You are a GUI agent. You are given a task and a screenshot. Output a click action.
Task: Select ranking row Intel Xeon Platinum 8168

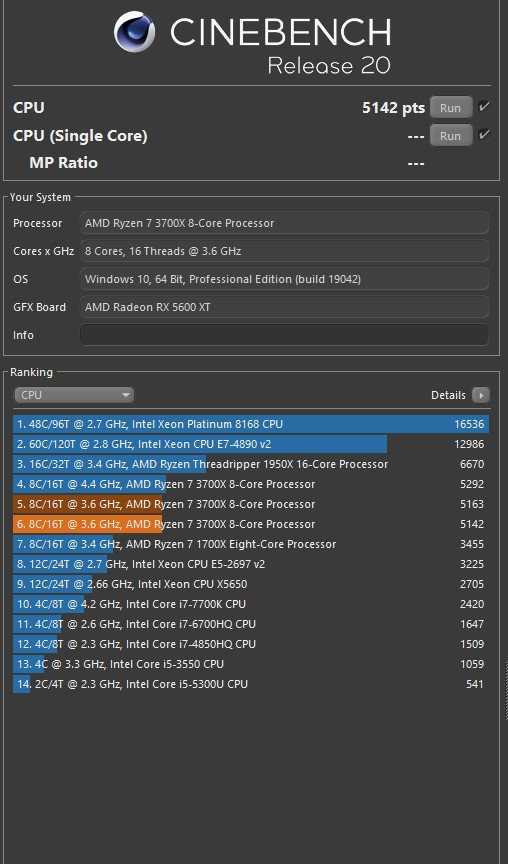pos(251,424)
